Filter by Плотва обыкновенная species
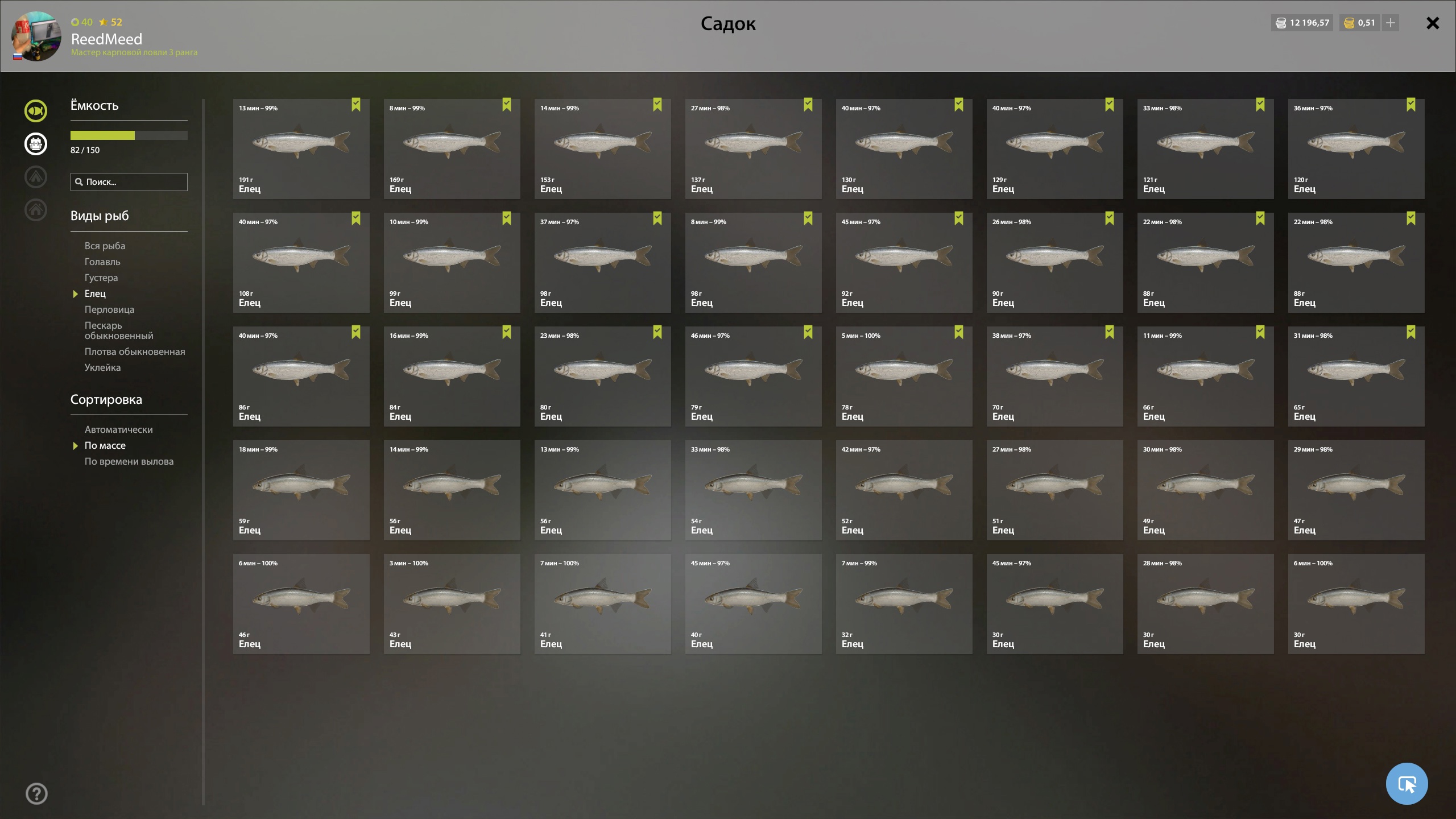 point(135,351)
